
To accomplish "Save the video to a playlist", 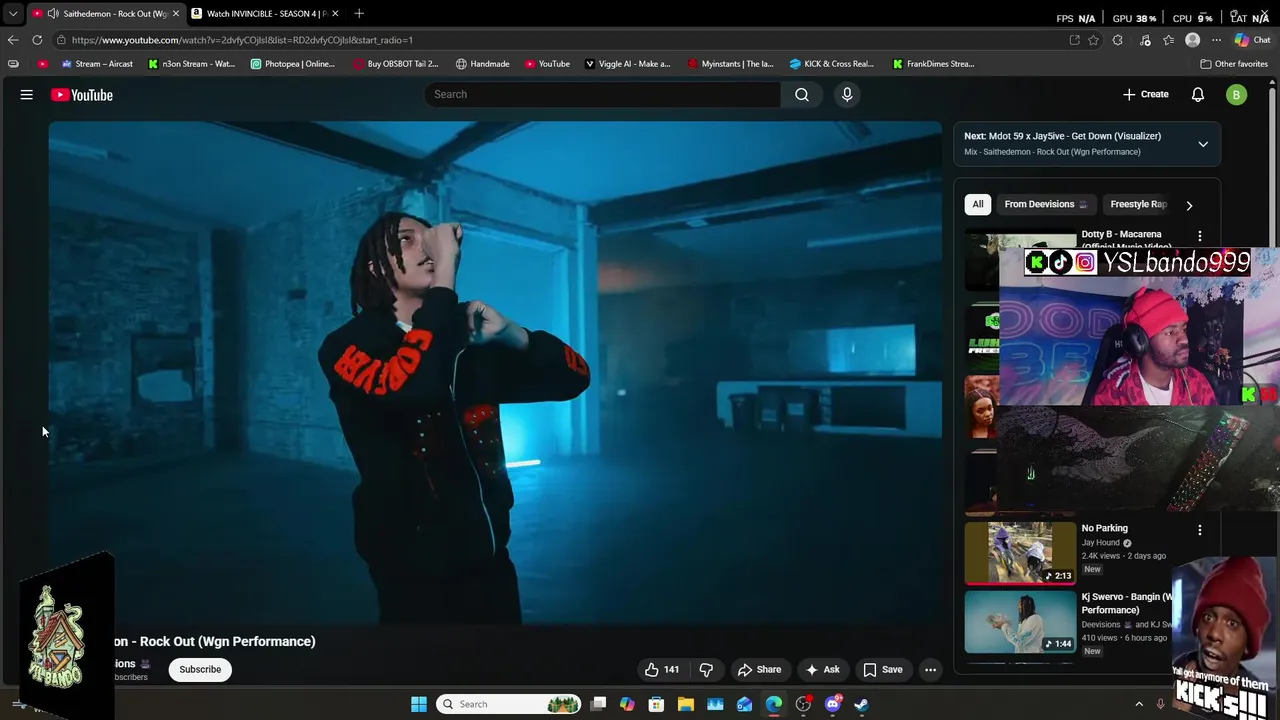I will click(x=883, y=670).
